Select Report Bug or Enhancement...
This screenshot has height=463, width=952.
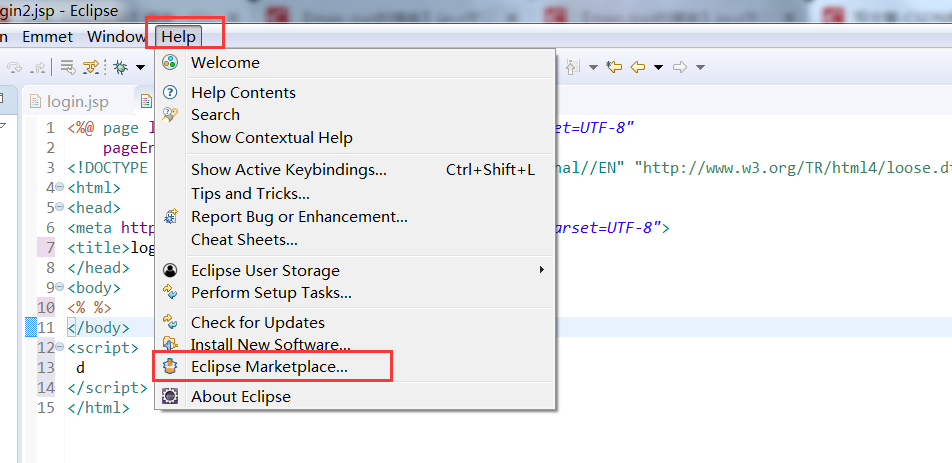(x=355, y=217)
